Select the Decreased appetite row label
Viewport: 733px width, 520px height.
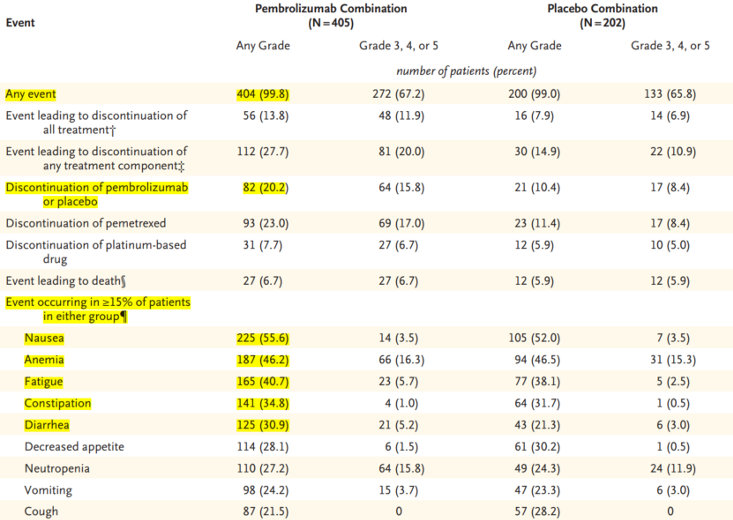tap(74, 447)
